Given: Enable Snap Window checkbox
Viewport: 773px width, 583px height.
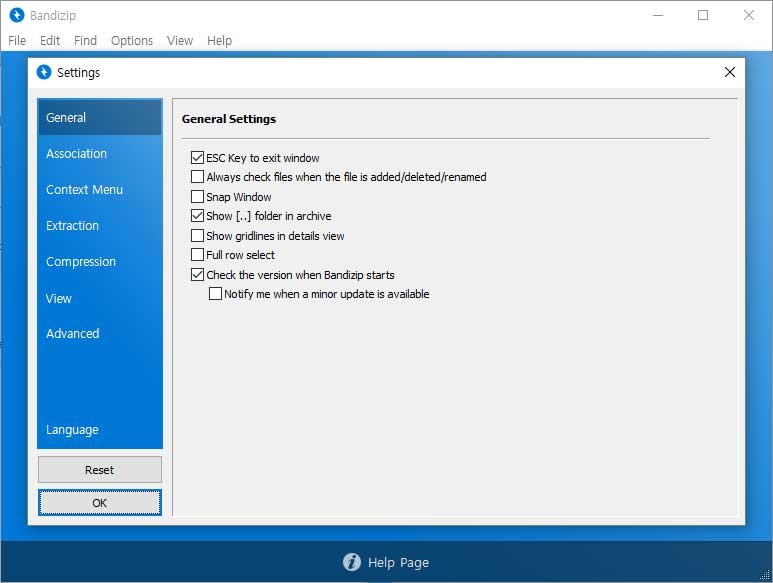Looking at the screenshot, I should click(x=197, y=197).
